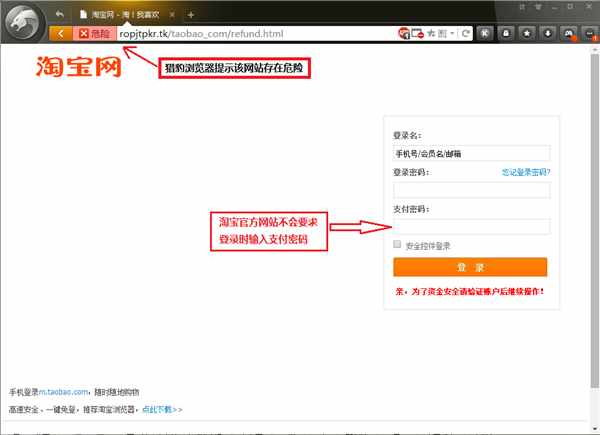Bookmark this page with the star in address bar
This screenshot has width=600, height=435.
point(431,34)
